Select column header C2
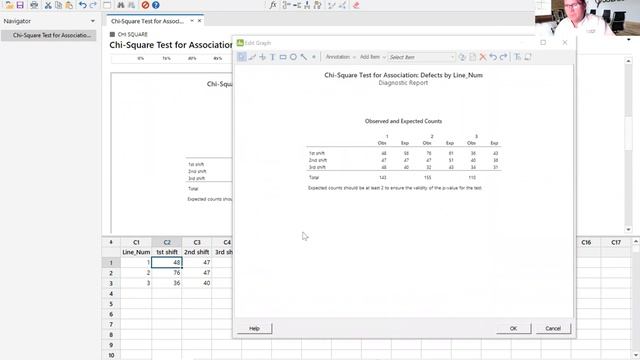 [x=167, y=242]
